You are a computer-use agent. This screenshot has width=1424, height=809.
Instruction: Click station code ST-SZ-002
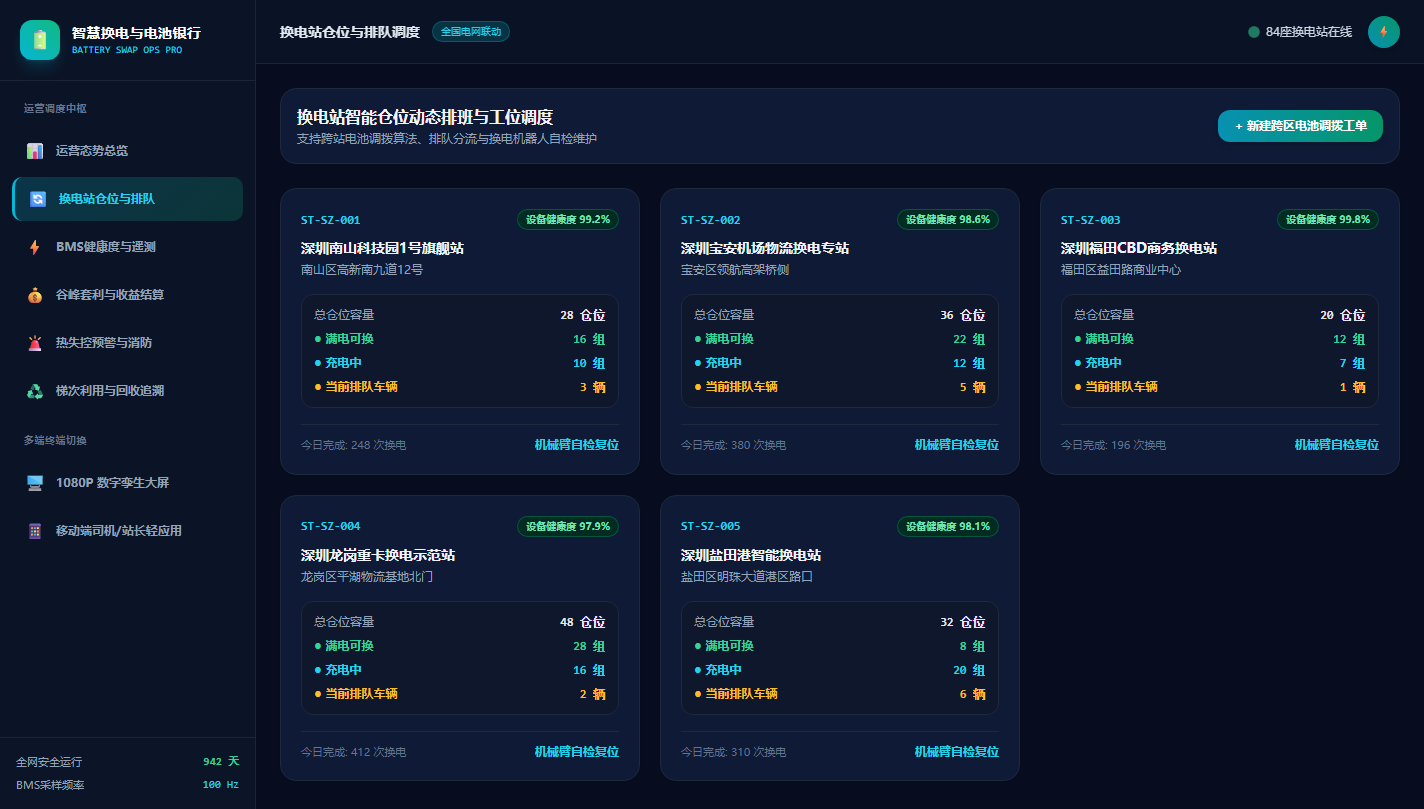(x=711, y=220)
